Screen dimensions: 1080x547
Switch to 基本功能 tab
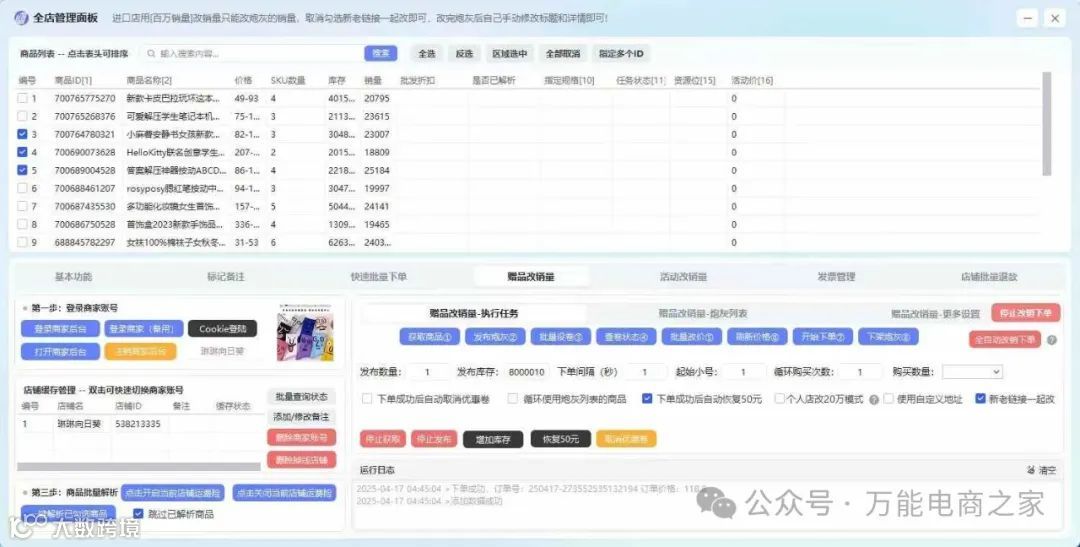73,276
